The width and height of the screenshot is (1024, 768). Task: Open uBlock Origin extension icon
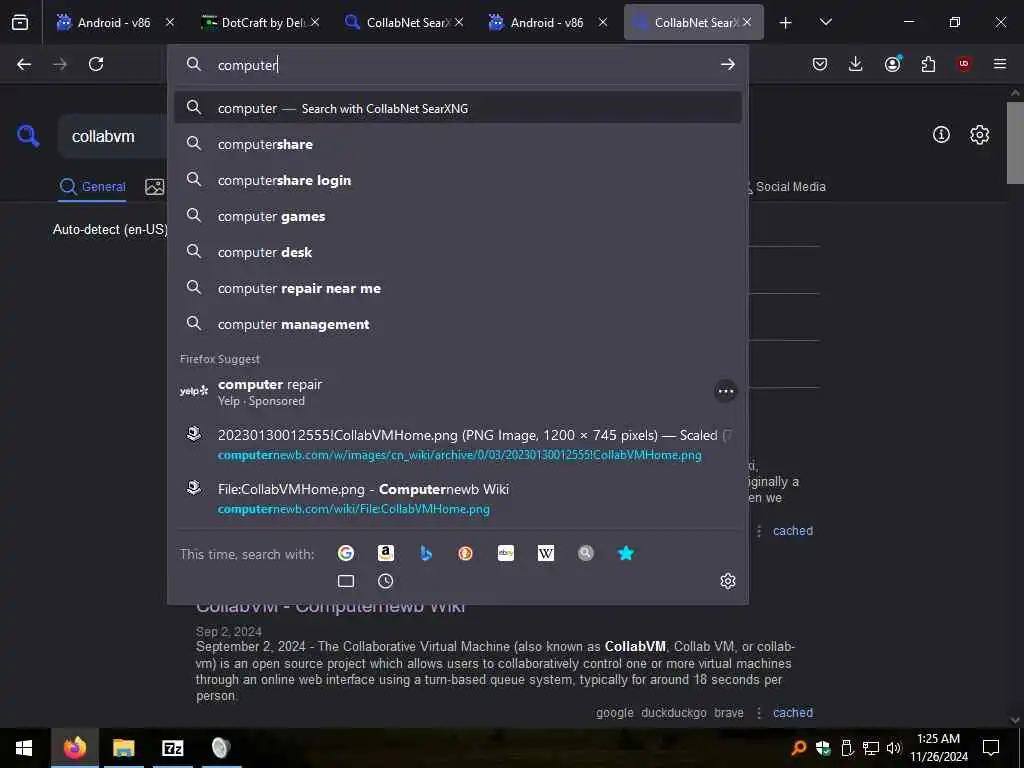[x=964, y=64]
